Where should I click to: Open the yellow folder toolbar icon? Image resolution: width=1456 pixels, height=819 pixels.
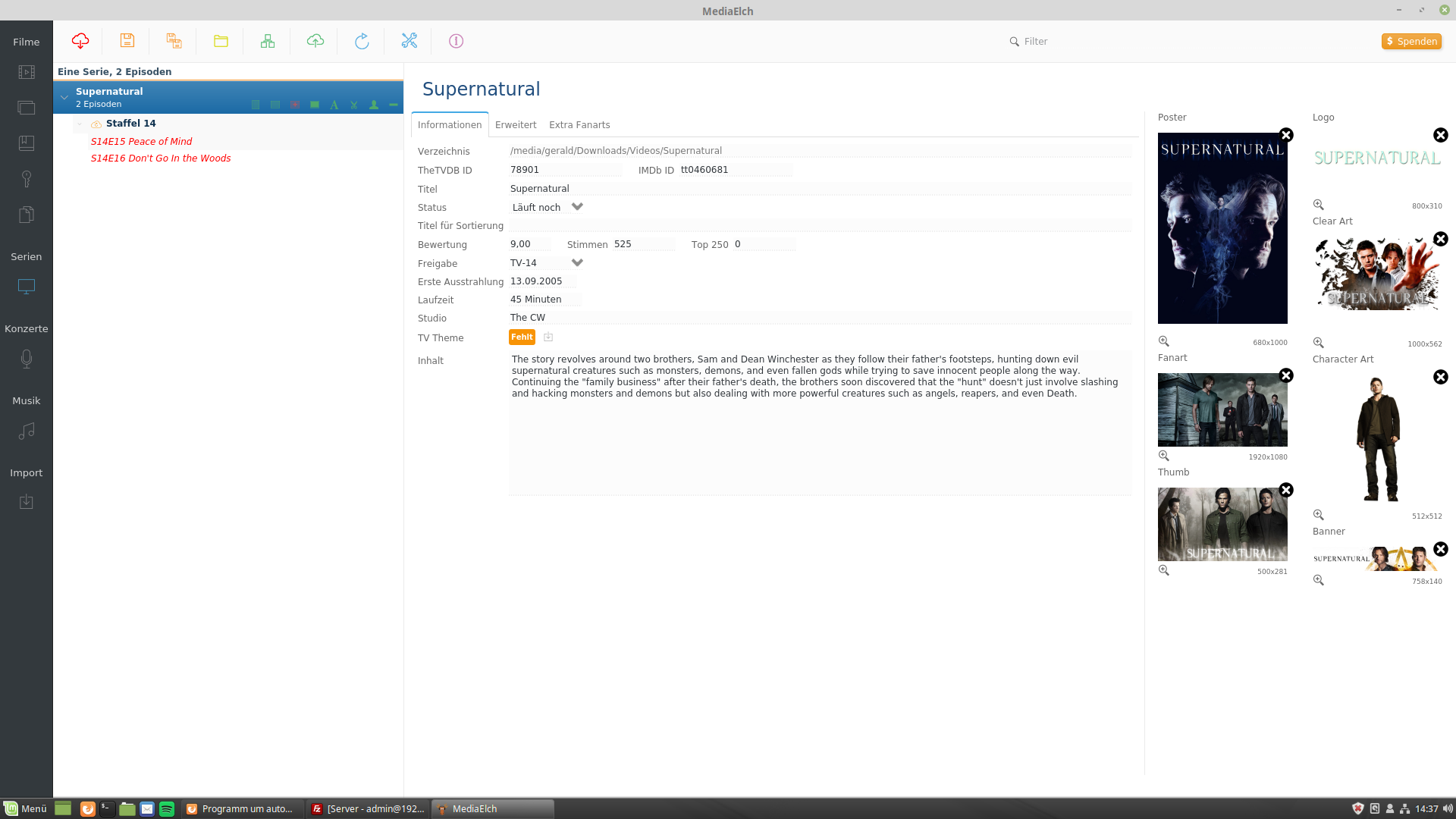(x=221, y=41)
